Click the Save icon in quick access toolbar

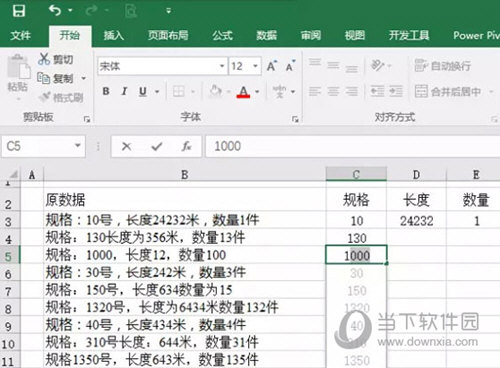(x=19, y=11)
